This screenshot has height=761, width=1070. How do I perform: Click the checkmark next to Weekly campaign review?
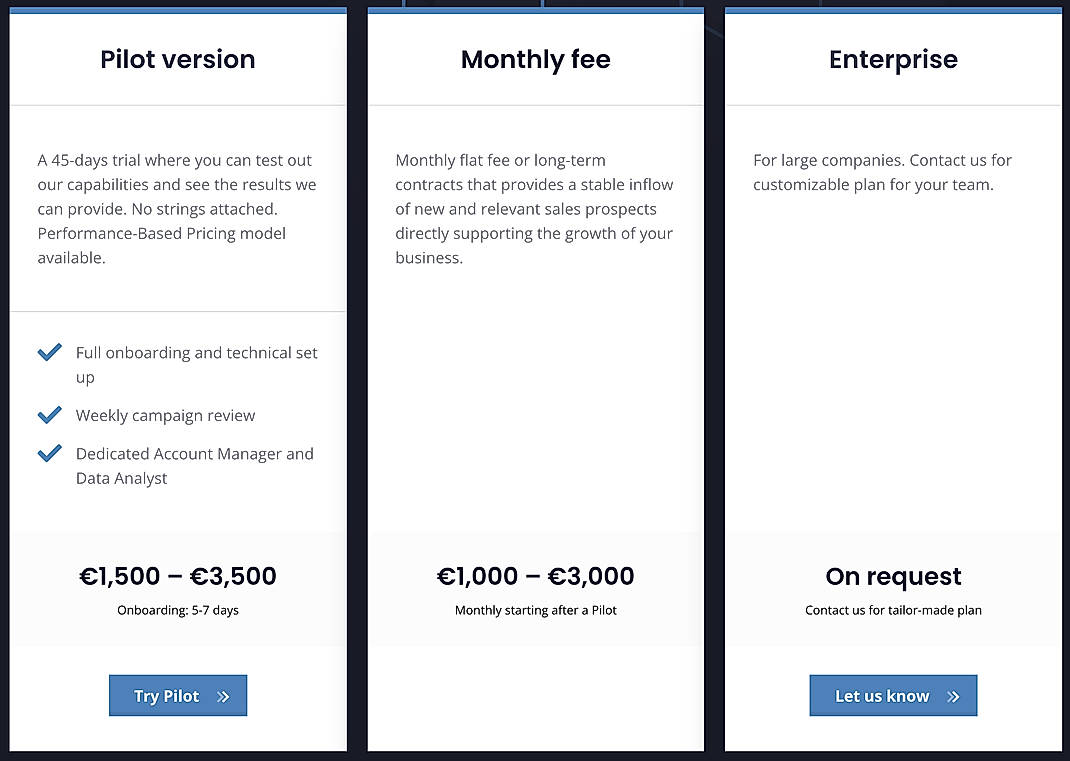click(49, 414)
